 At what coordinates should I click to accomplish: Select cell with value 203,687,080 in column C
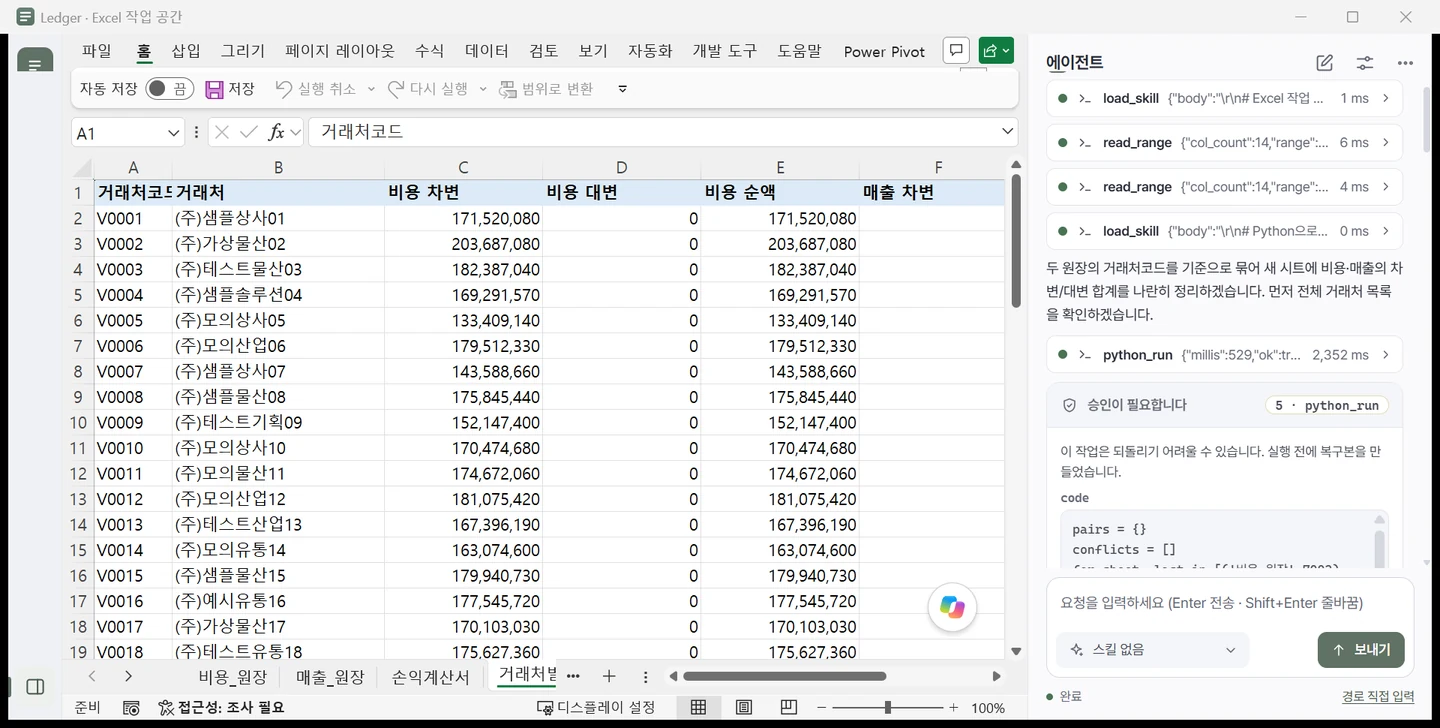[463, 244]
